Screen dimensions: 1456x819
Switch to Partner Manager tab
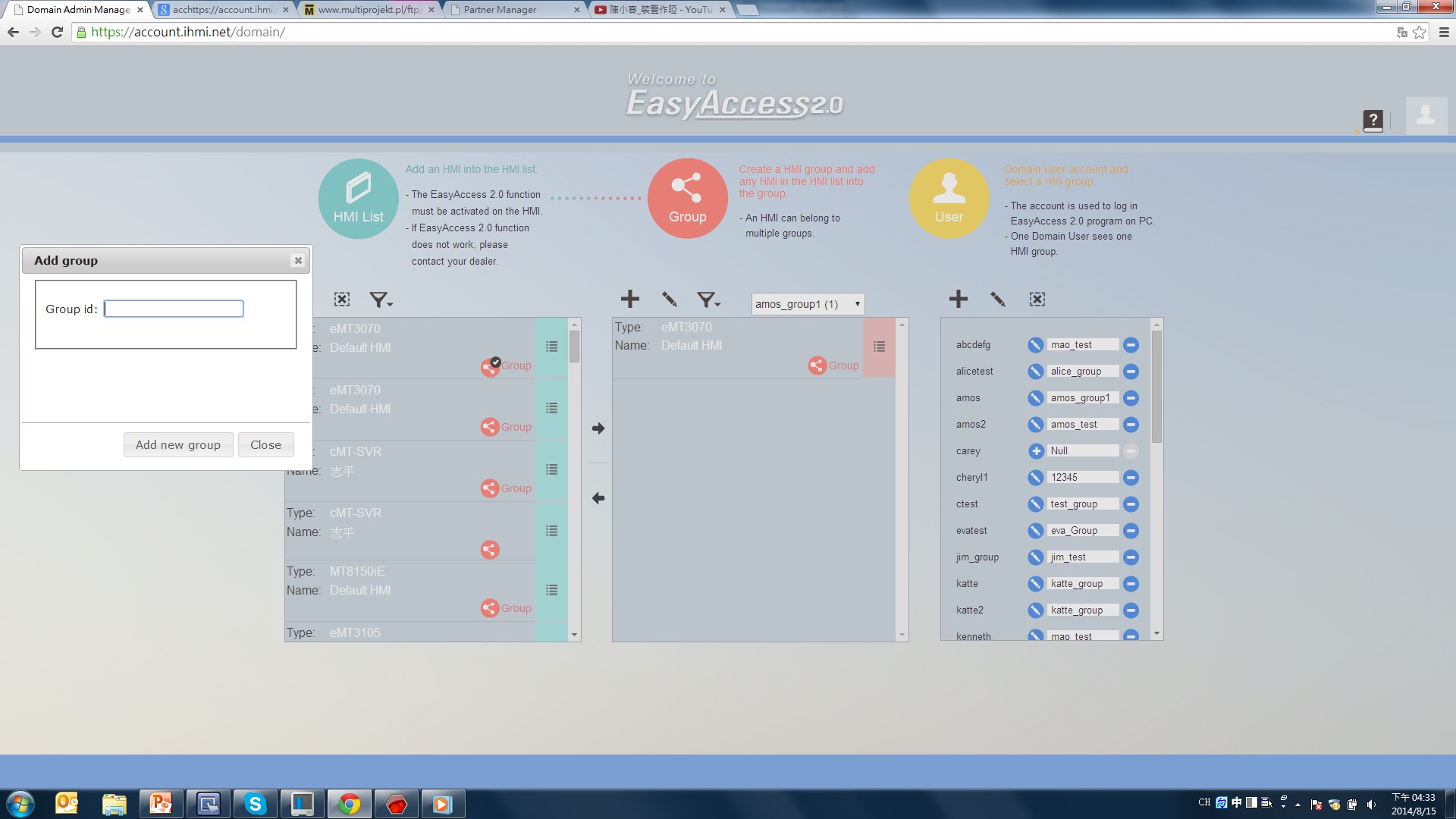tap(514, 10)
